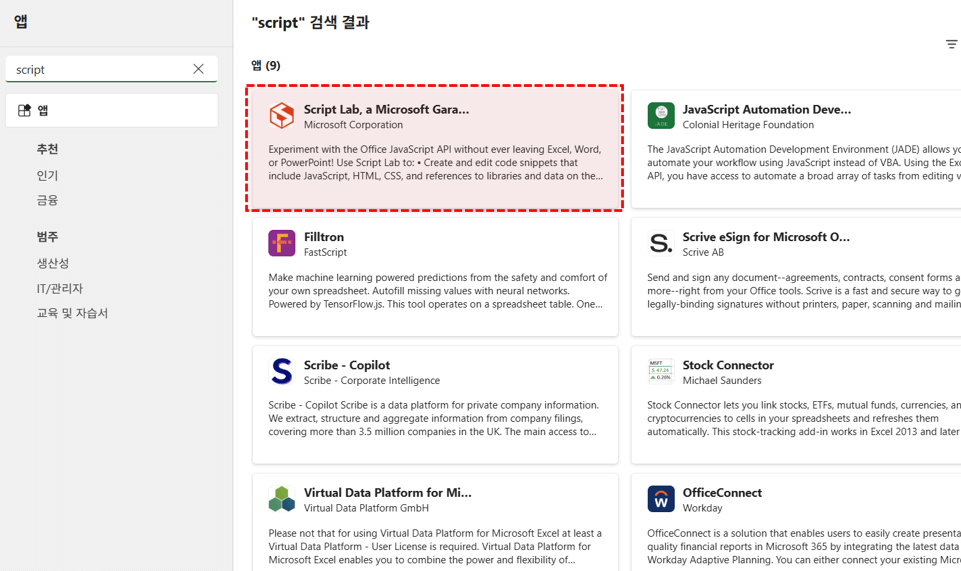The height and width of the screenshot is (571, 961).
Task: Open the Filltron app title
Action: (x=324, y=237)
